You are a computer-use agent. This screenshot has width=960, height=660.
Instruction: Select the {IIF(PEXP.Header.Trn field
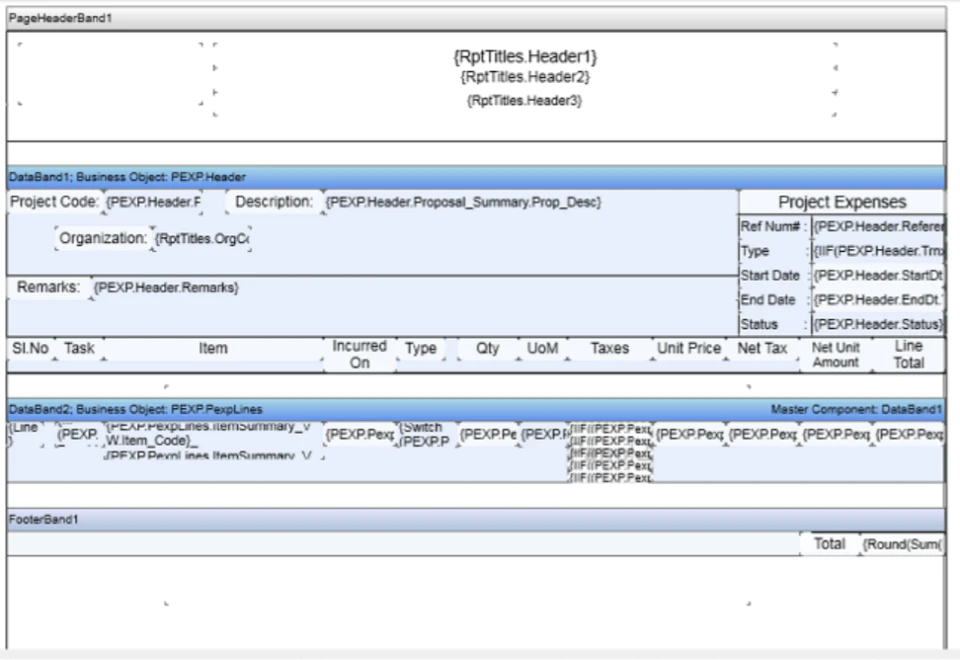point(878,251)
